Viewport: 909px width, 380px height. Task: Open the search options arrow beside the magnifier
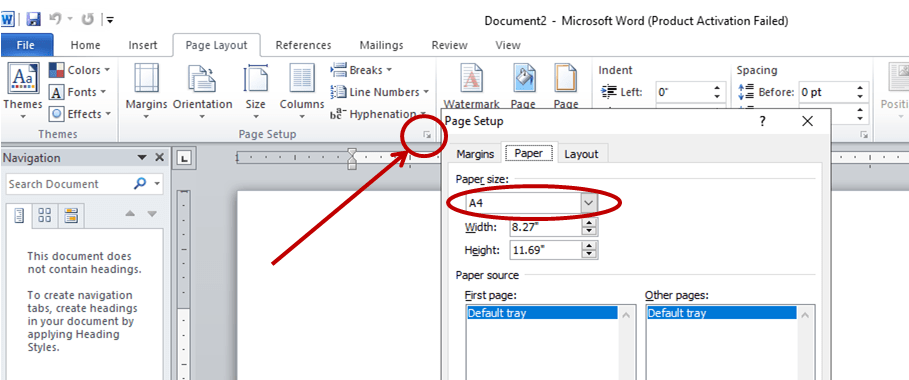(x=157, y=184)
